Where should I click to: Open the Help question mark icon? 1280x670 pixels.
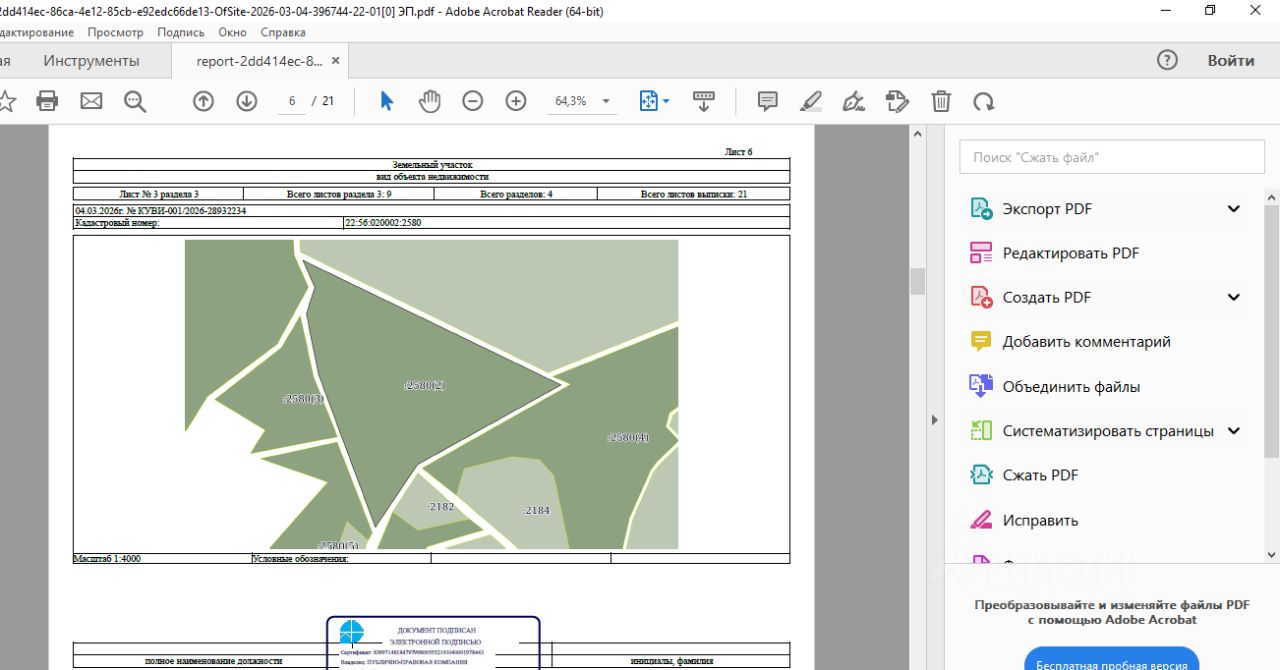1167,60
